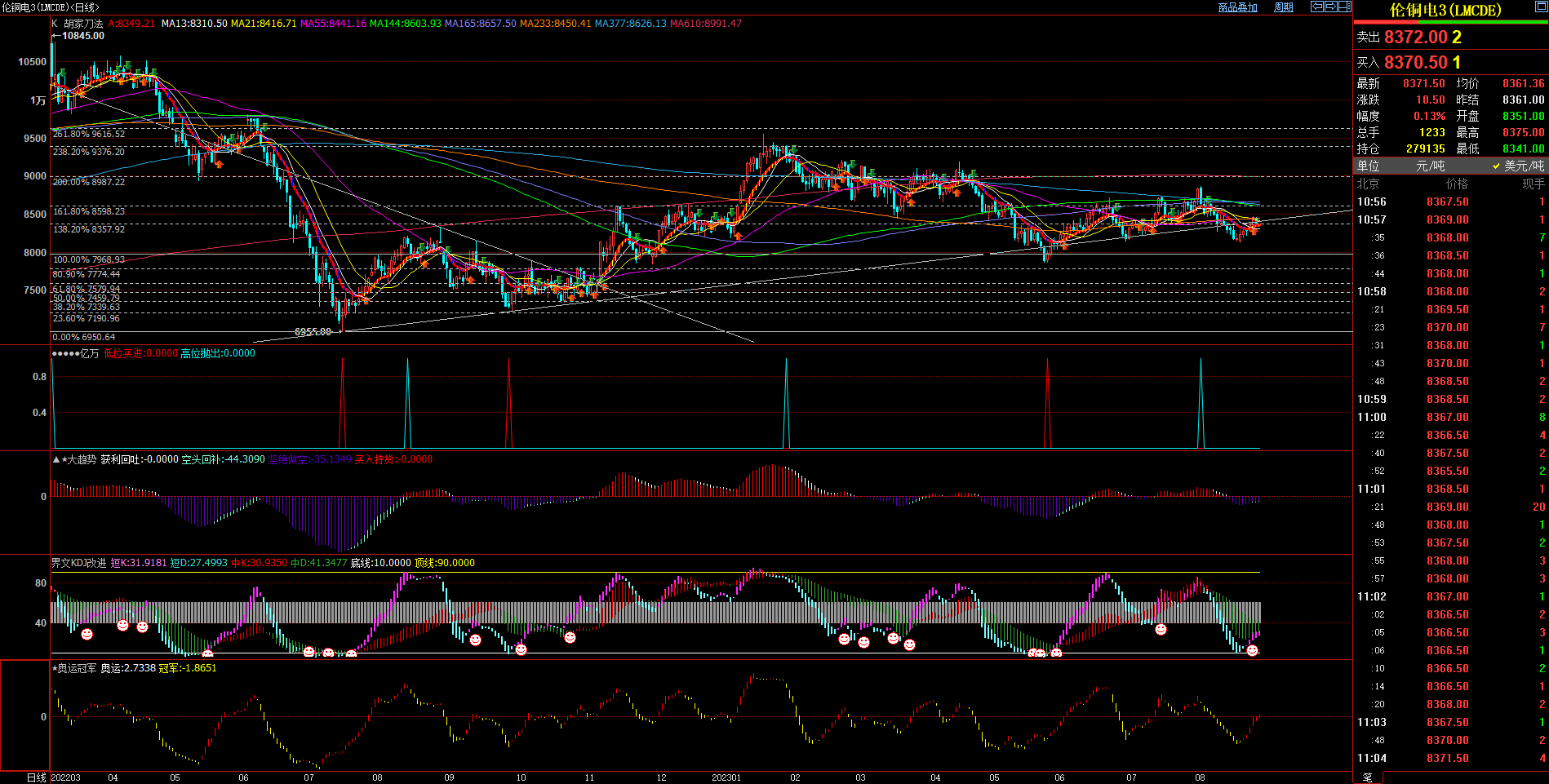1549x784 pixels.
Task: Click the left arrow previous-contract icon
Action: [x=1316, y=7]
